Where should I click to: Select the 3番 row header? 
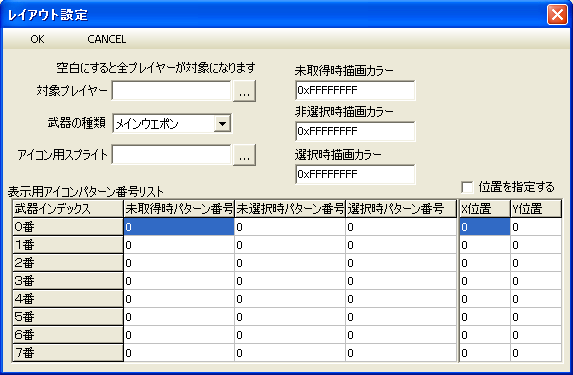point(68,281)
